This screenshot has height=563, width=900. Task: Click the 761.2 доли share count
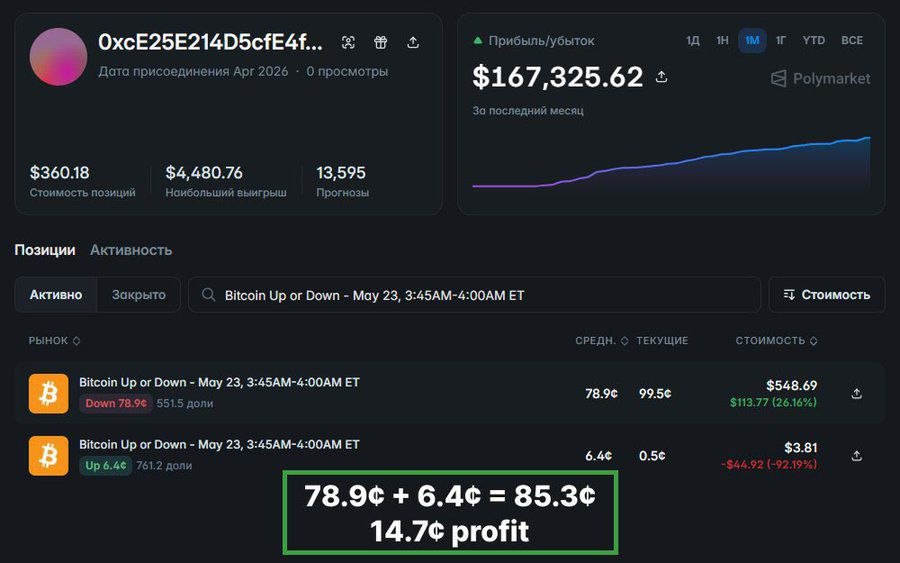(164, 465)
